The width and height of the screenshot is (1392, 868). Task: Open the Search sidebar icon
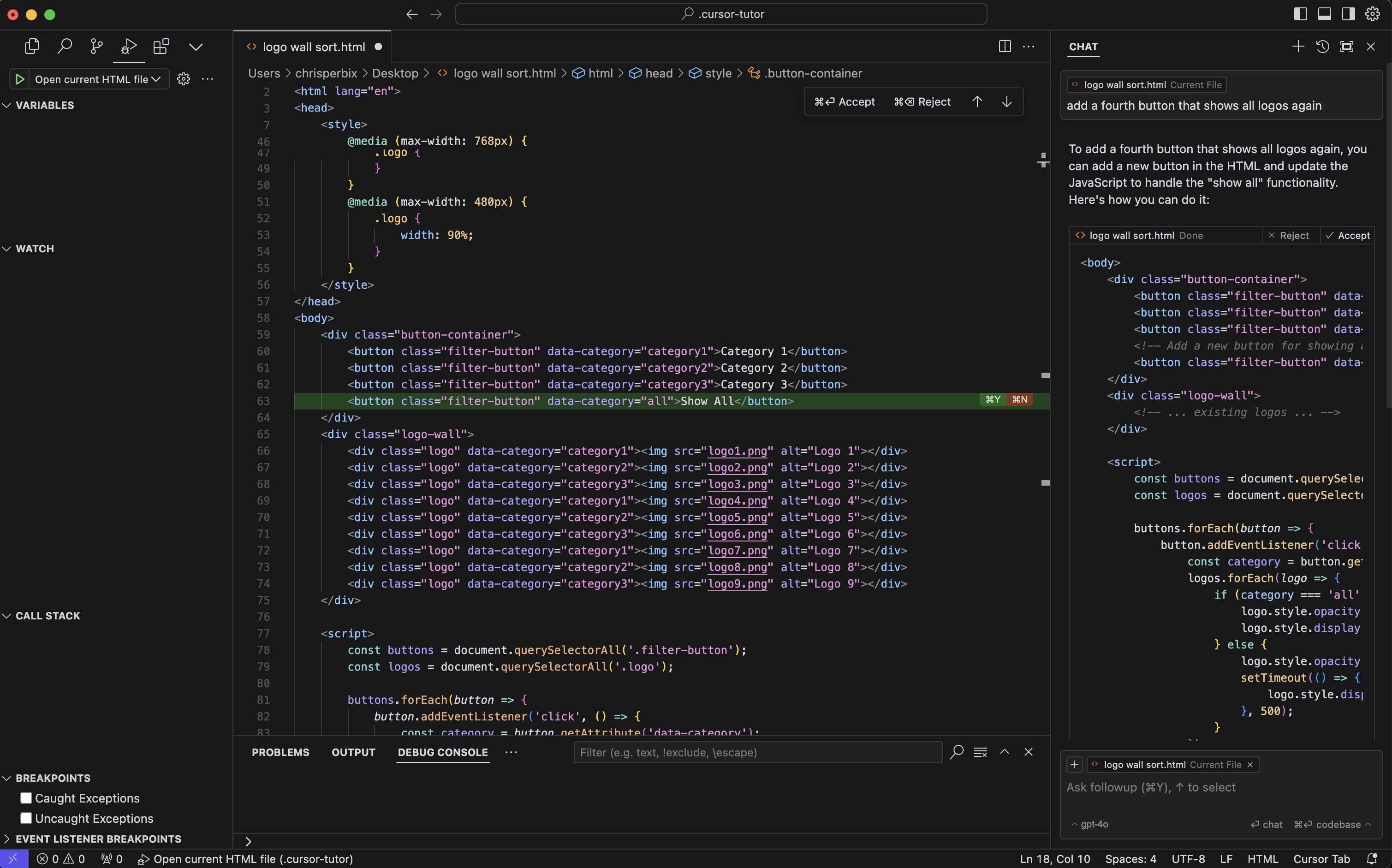pyautogui.click(x=64, y=47)
